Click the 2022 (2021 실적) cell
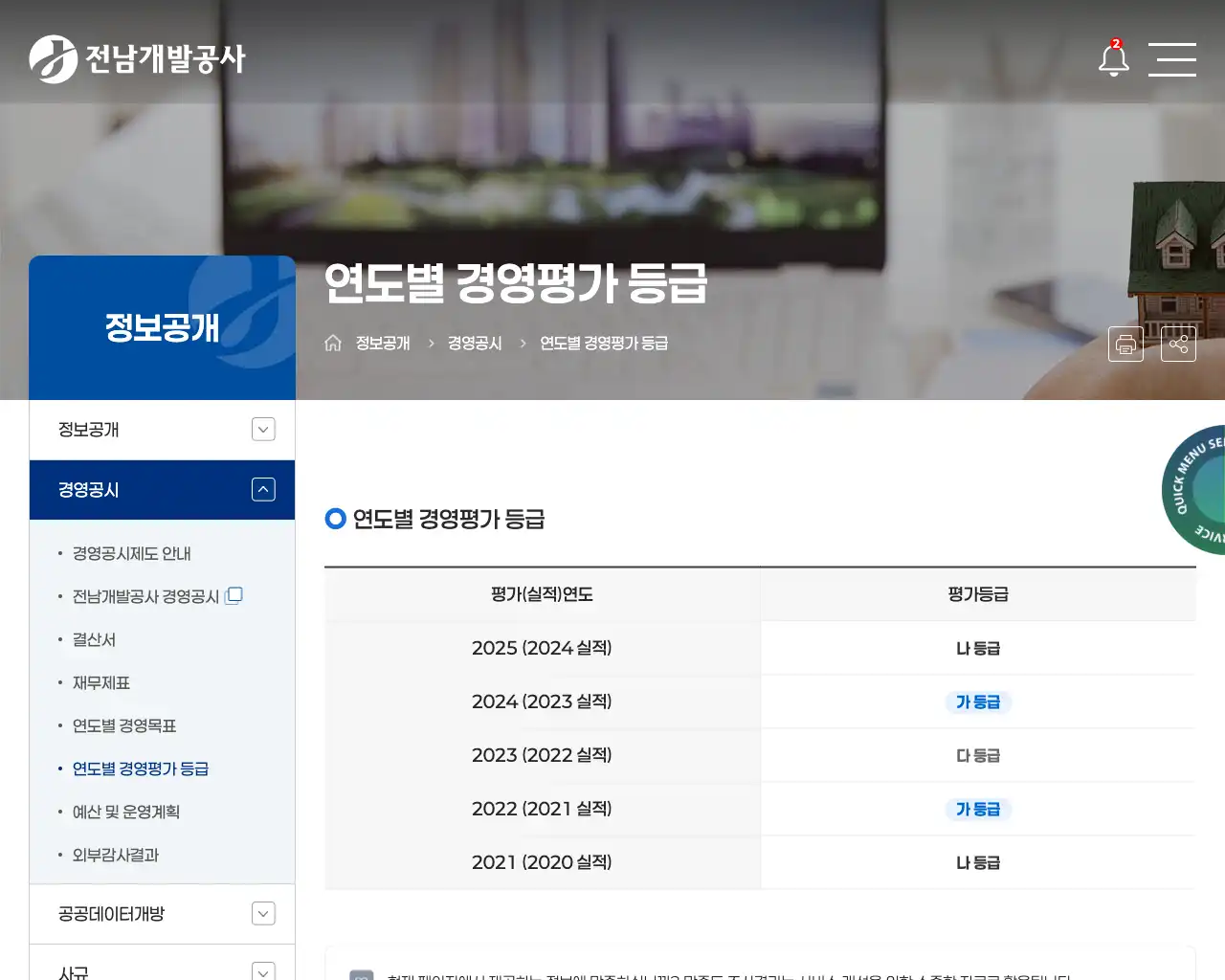This screenshot has height=980, width=1225. [x=542, y=809]
